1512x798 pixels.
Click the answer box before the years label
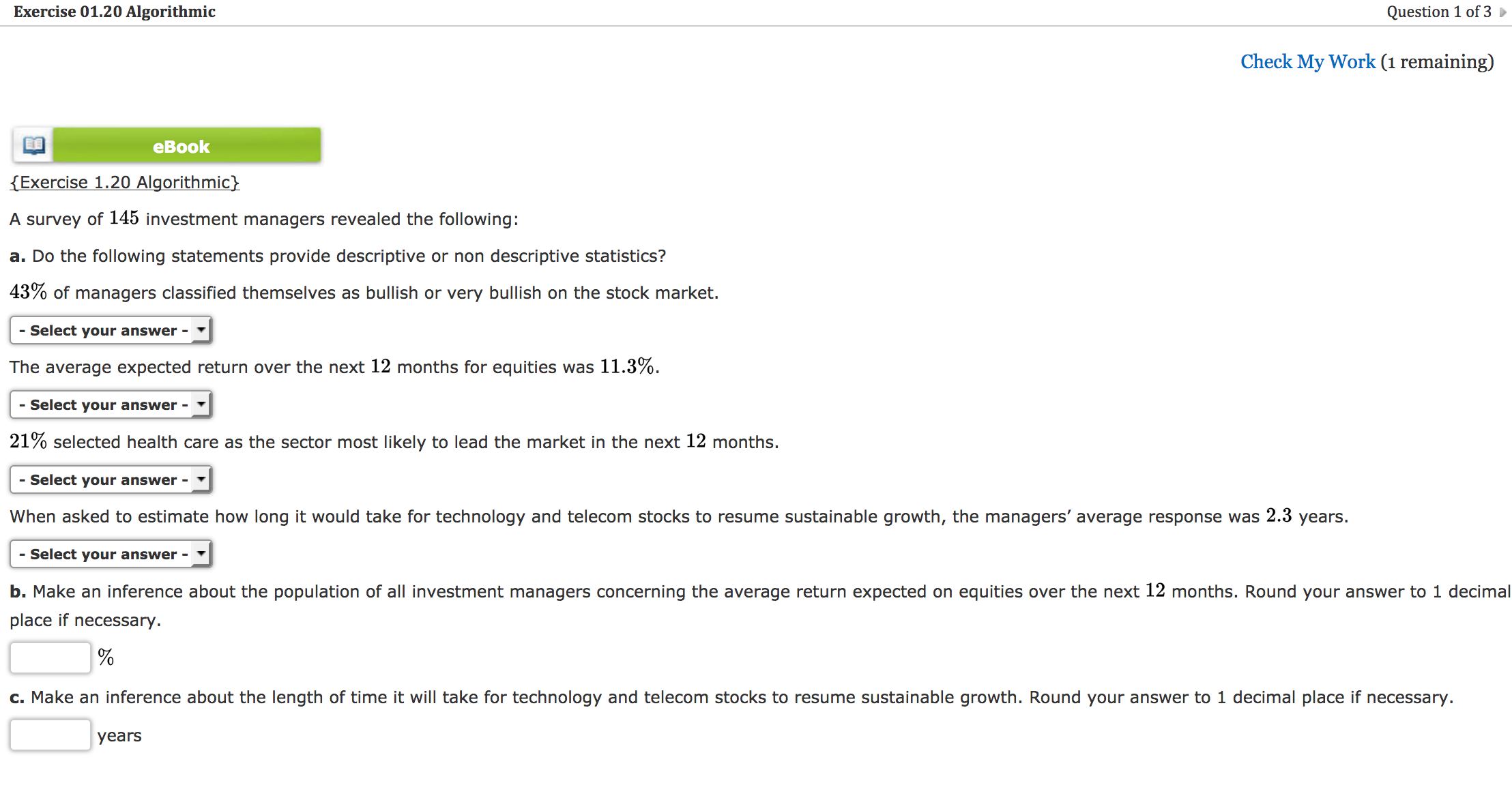pos(50,735)
